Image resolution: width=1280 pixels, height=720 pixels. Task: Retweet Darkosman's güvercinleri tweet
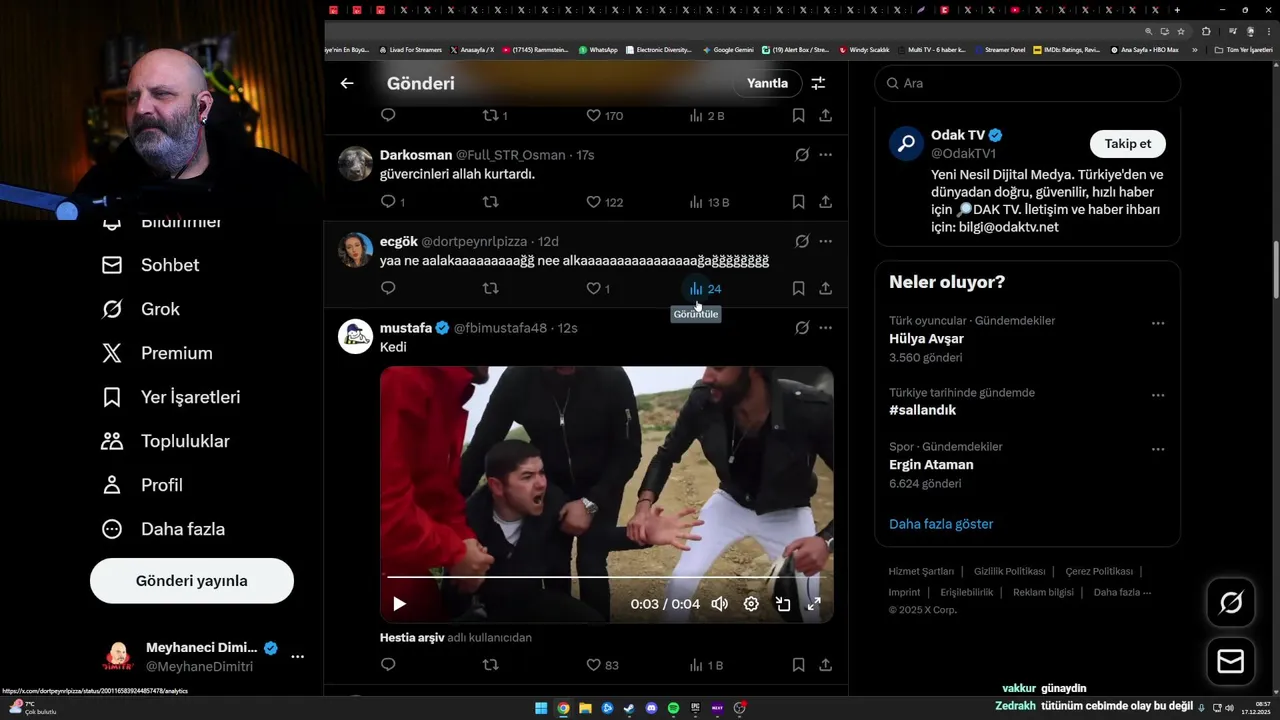[490, 202]
